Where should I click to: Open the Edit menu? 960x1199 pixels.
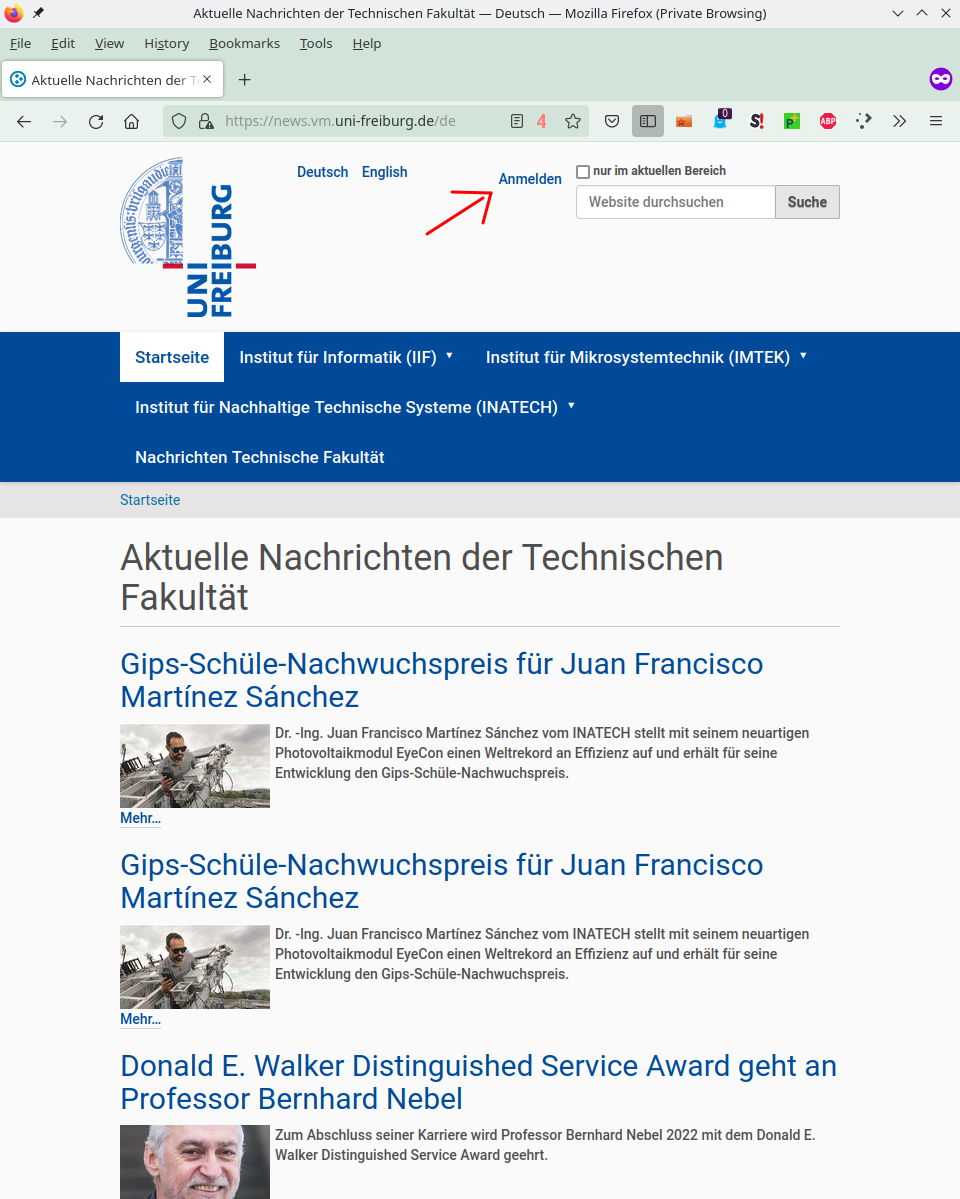click(x=63, y=44)
